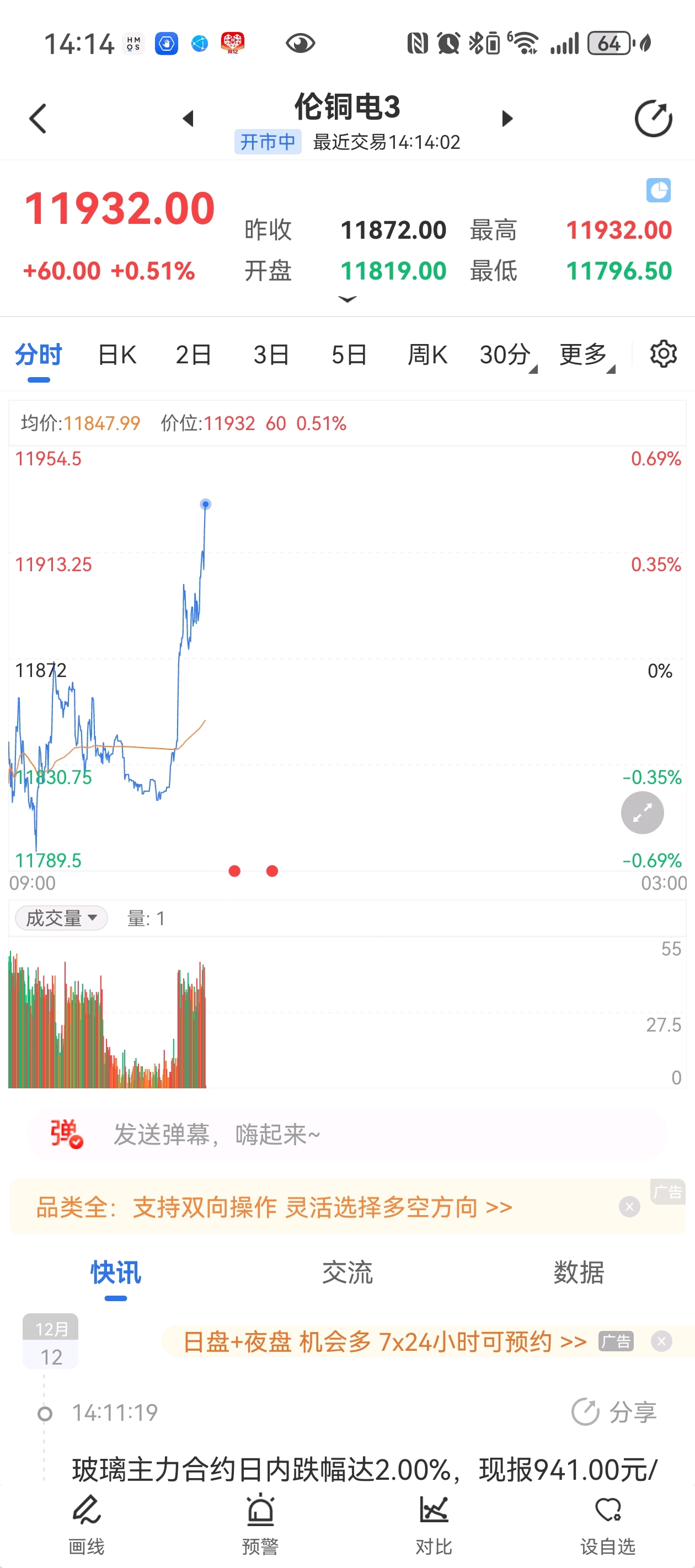Switch to the 交流 tab

tap(347, 1272)
